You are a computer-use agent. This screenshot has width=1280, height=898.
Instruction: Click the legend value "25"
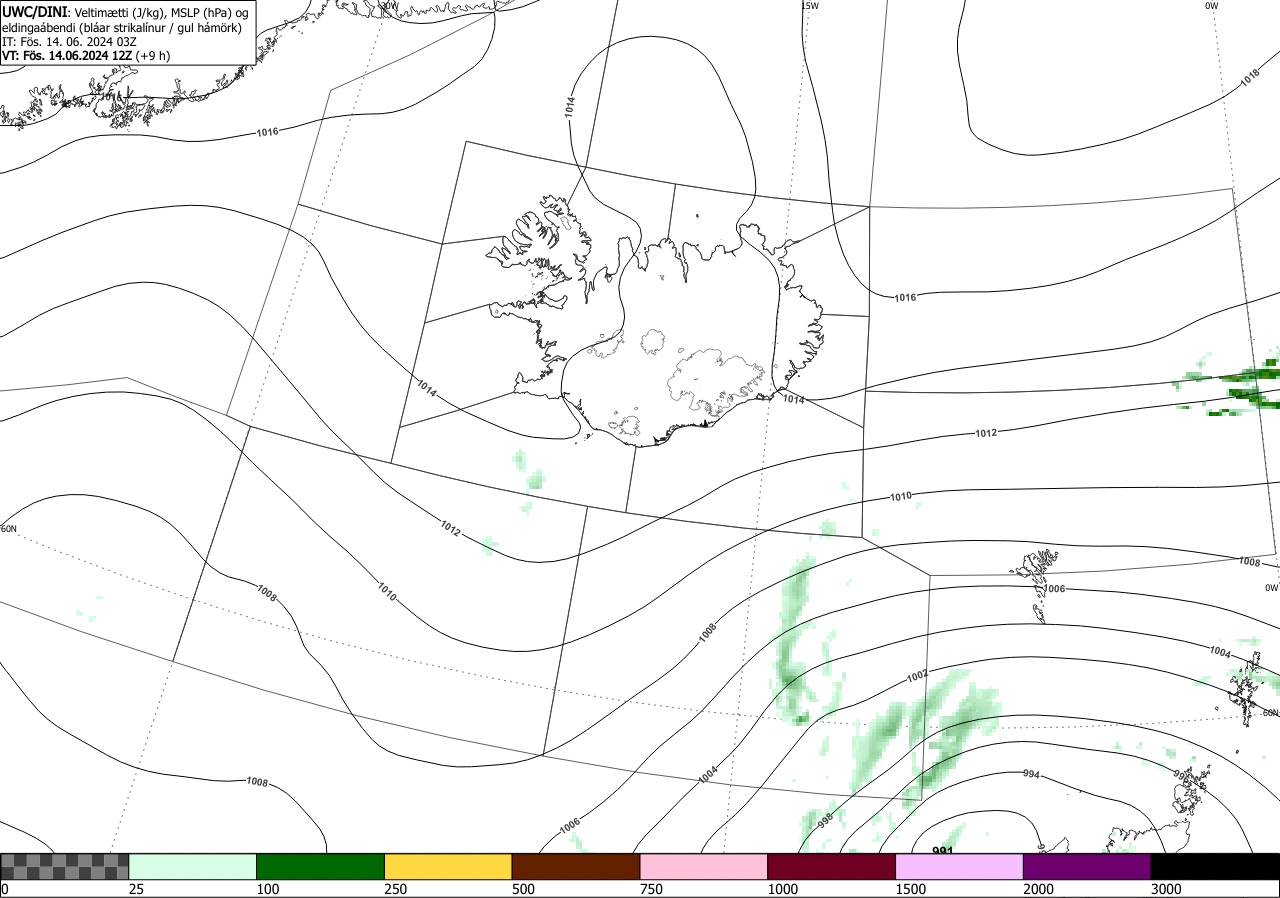[x=136, y=889]
